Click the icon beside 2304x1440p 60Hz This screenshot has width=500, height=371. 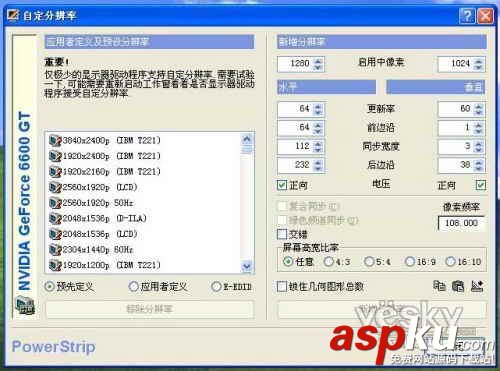click(55, 250)
